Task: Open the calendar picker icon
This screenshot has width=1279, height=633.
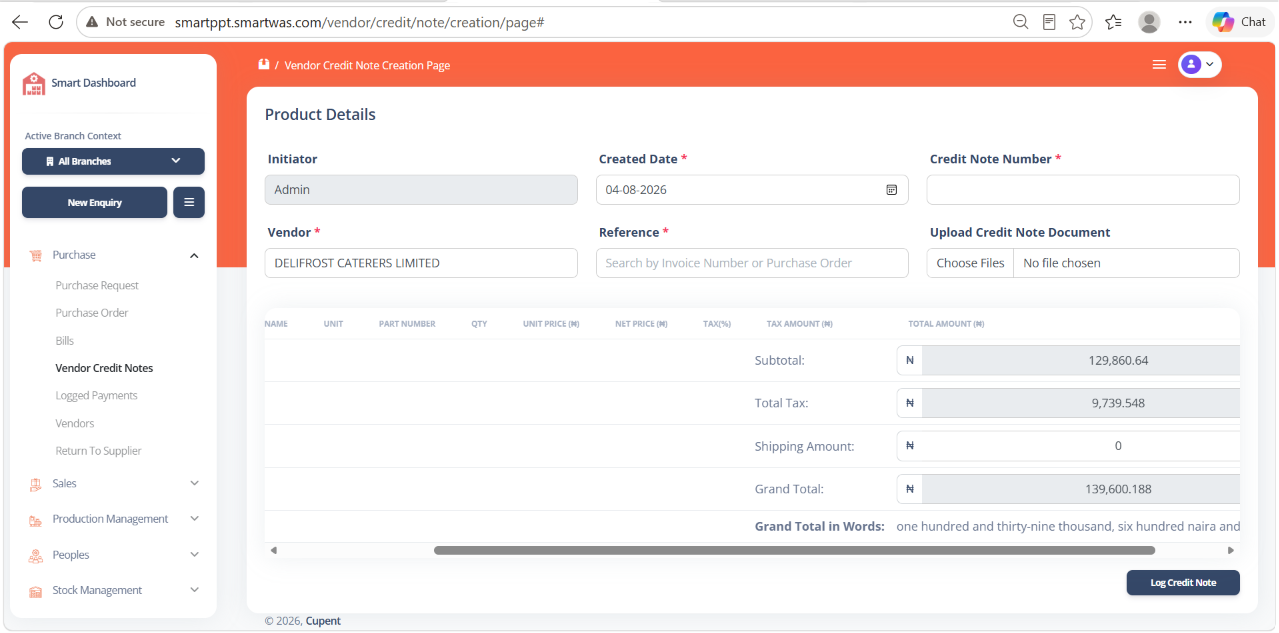Action: 891,190
